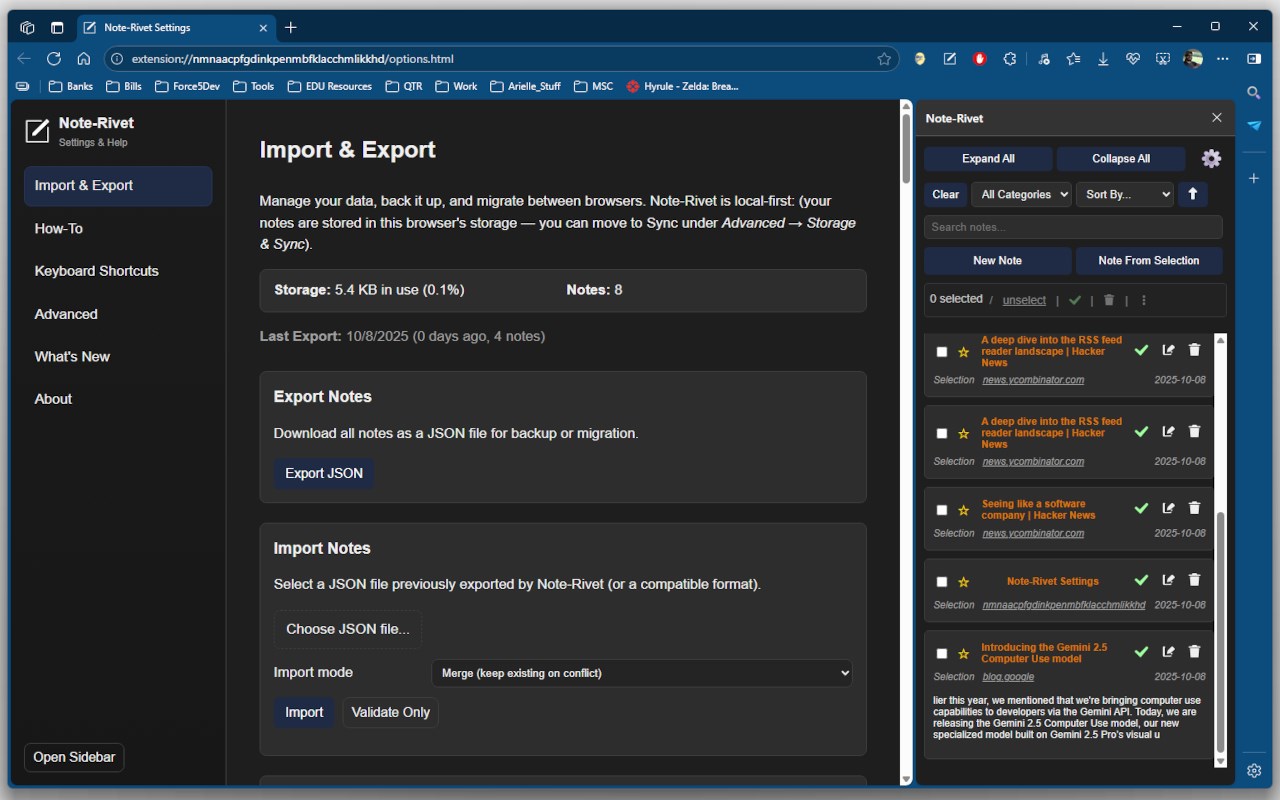Open the Telegram icon in the Edge sidebar
The height and width of the screenshot is (800, 1280).
pyautogui.click(x=1254, y=125)
